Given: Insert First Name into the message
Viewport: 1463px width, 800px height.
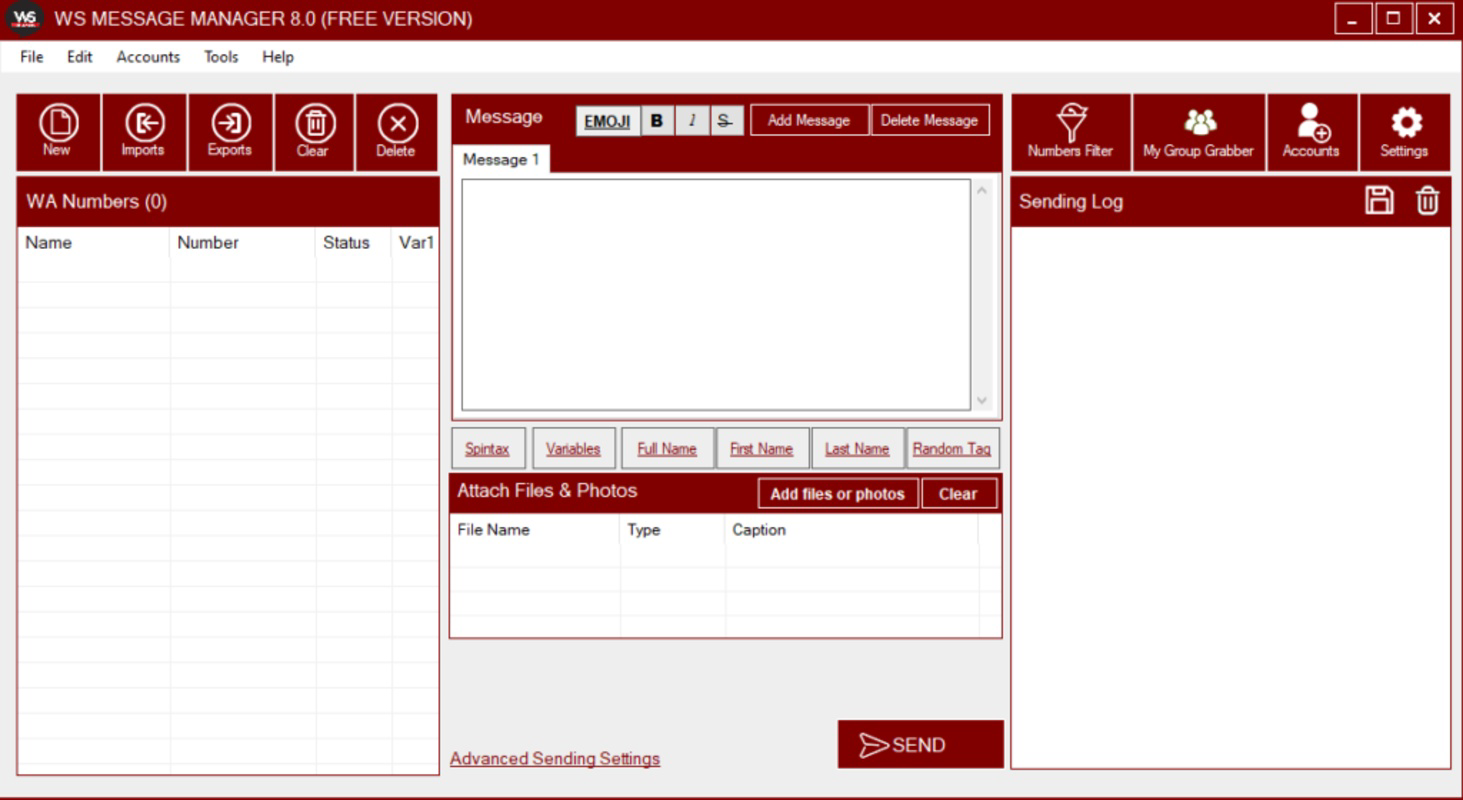Looking at the screenshot, I should pos(761,448).
